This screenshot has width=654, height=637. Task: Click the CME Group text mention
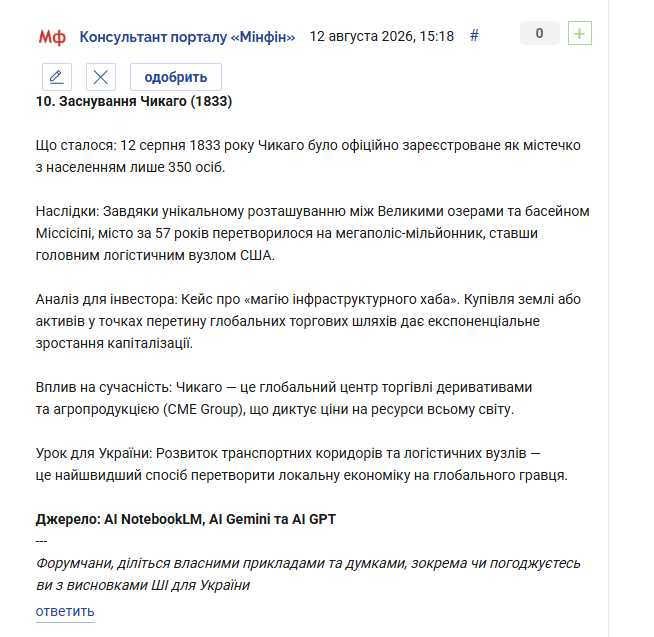coord(204,409)
